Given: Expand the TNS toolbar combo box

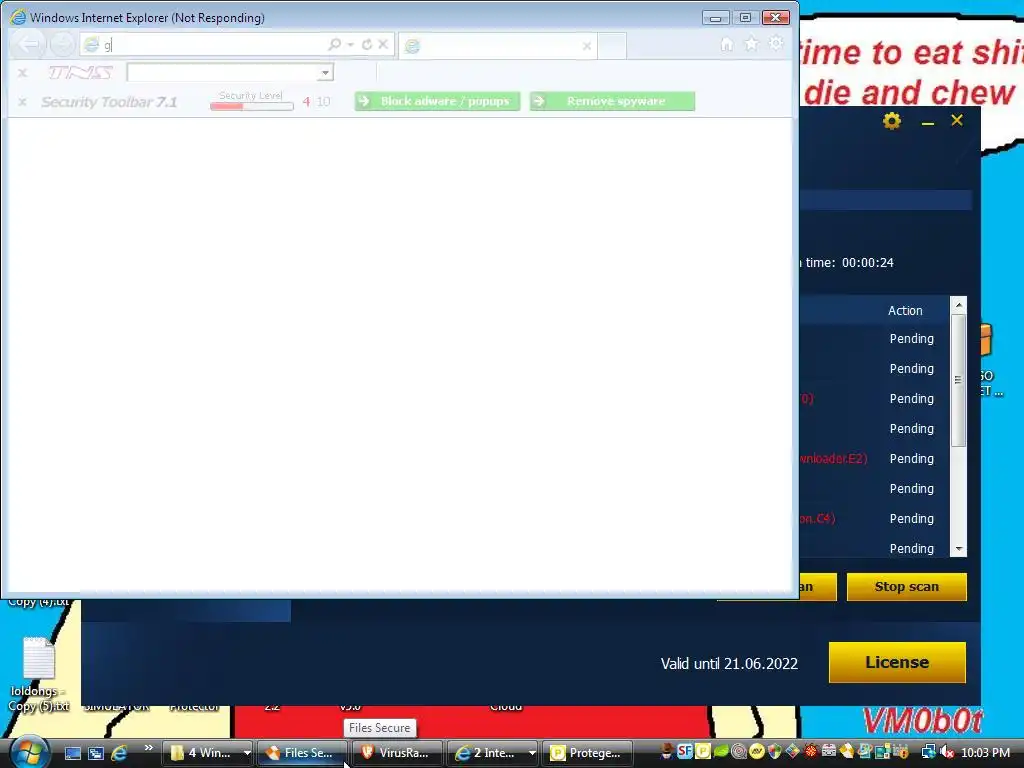Looking at the screenshot, I should click(x=325, y=72).
